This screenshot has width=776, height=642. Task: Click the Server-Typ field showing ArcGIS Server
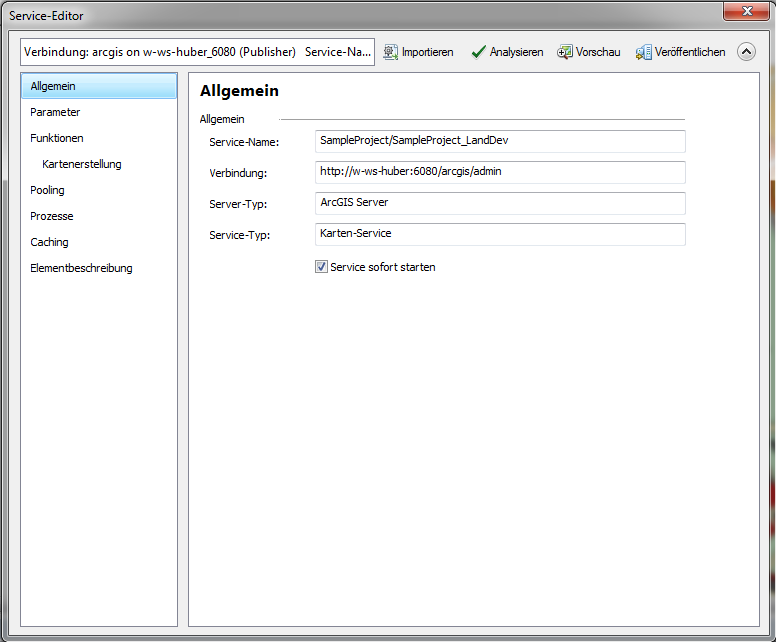pos(499,203)
